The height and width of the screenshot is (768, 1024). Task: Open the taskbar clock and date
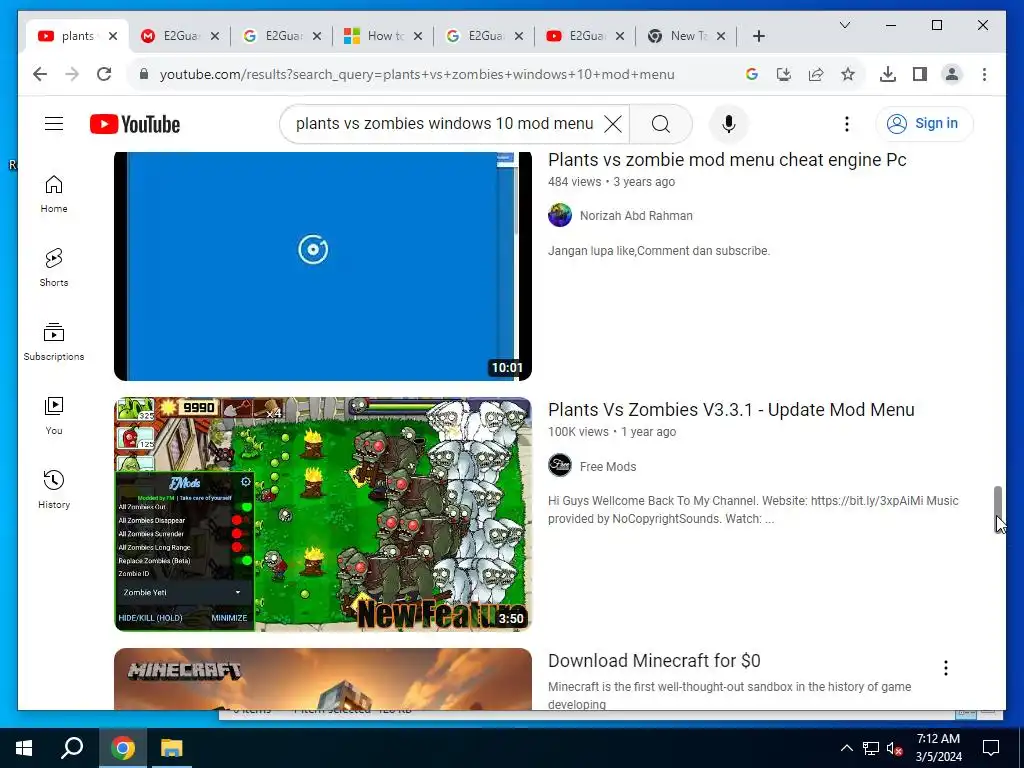[x=938, y=748]
